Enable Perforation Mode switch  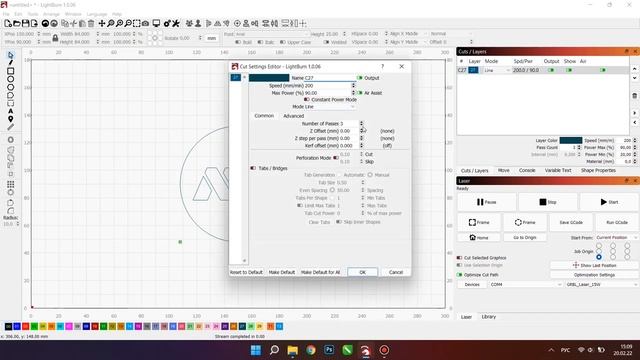click(x=336, y=158)
